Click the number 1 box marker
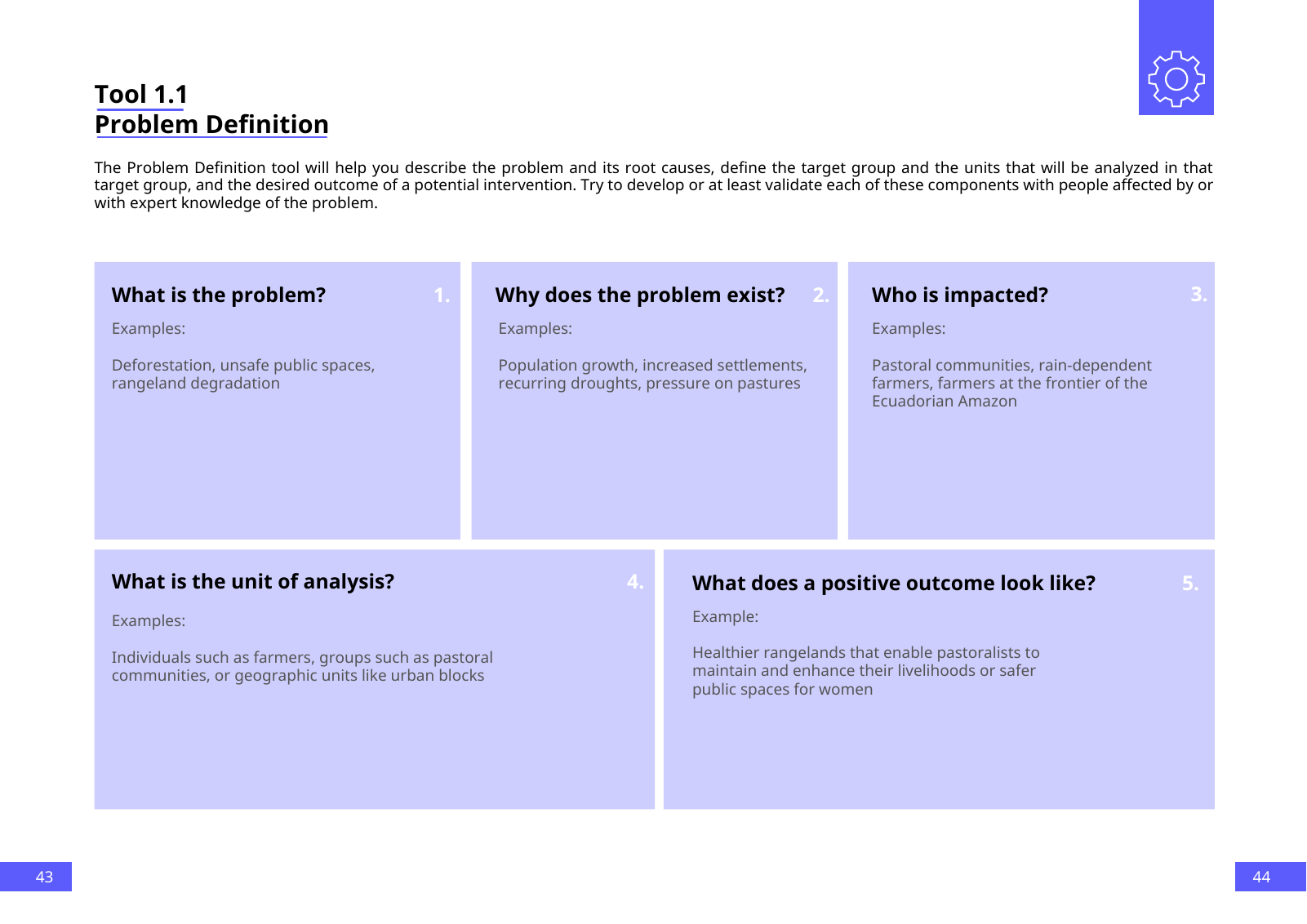Viewport: 1307px width, 924px height. coord(442,295)
